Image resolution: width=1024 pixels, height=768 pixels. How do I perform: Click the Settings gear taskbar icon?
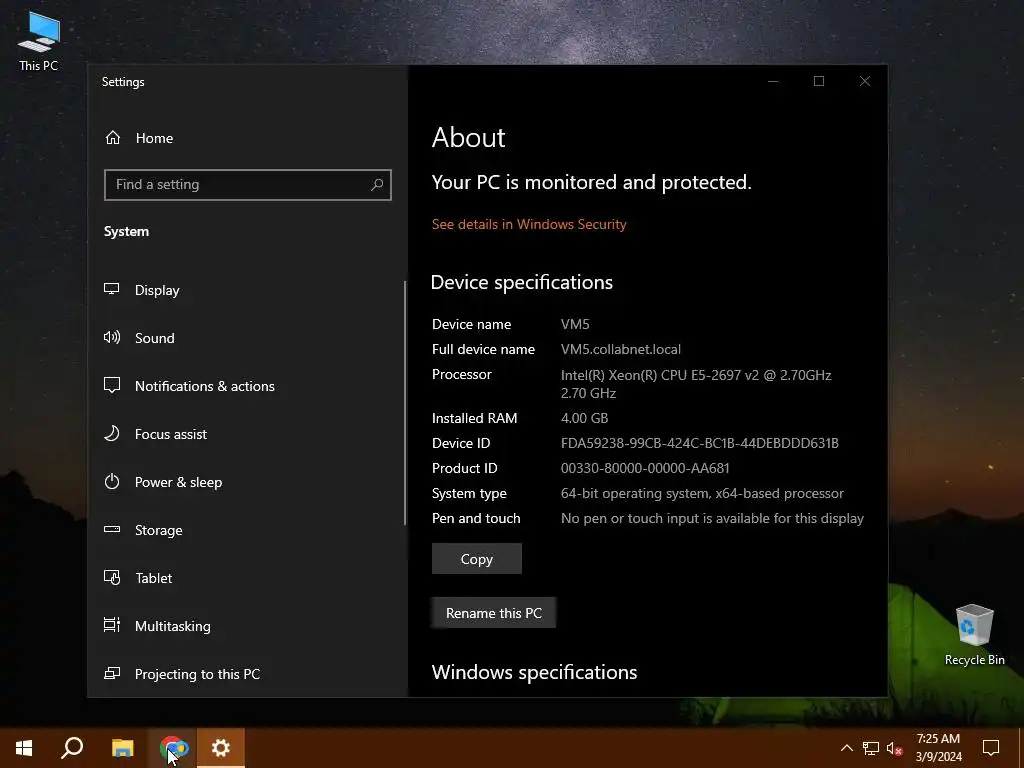(221, 748)
